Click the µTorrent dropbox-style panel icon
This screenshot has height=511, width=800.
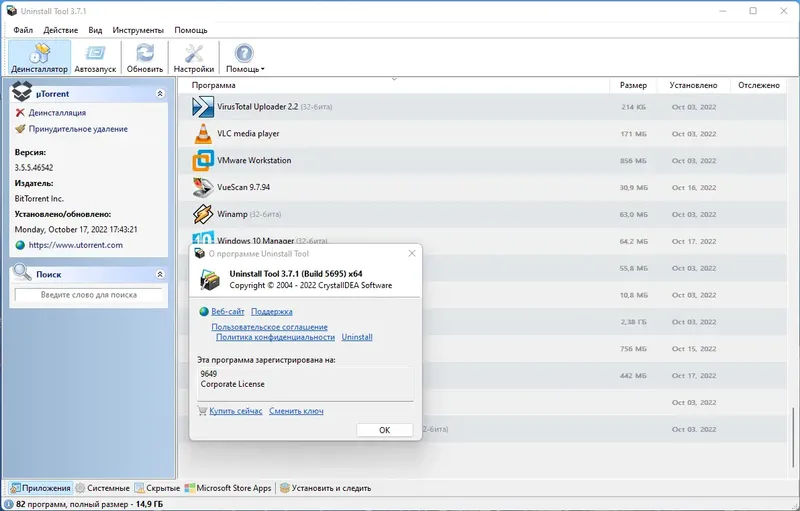tap(22, 92)
